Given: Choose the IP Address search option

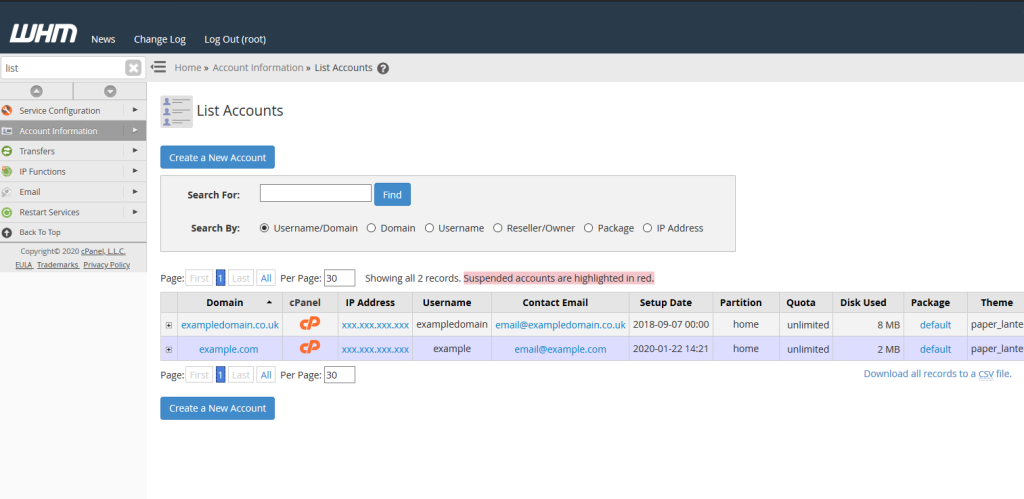Looking at the screenshot, I should 647,228.
